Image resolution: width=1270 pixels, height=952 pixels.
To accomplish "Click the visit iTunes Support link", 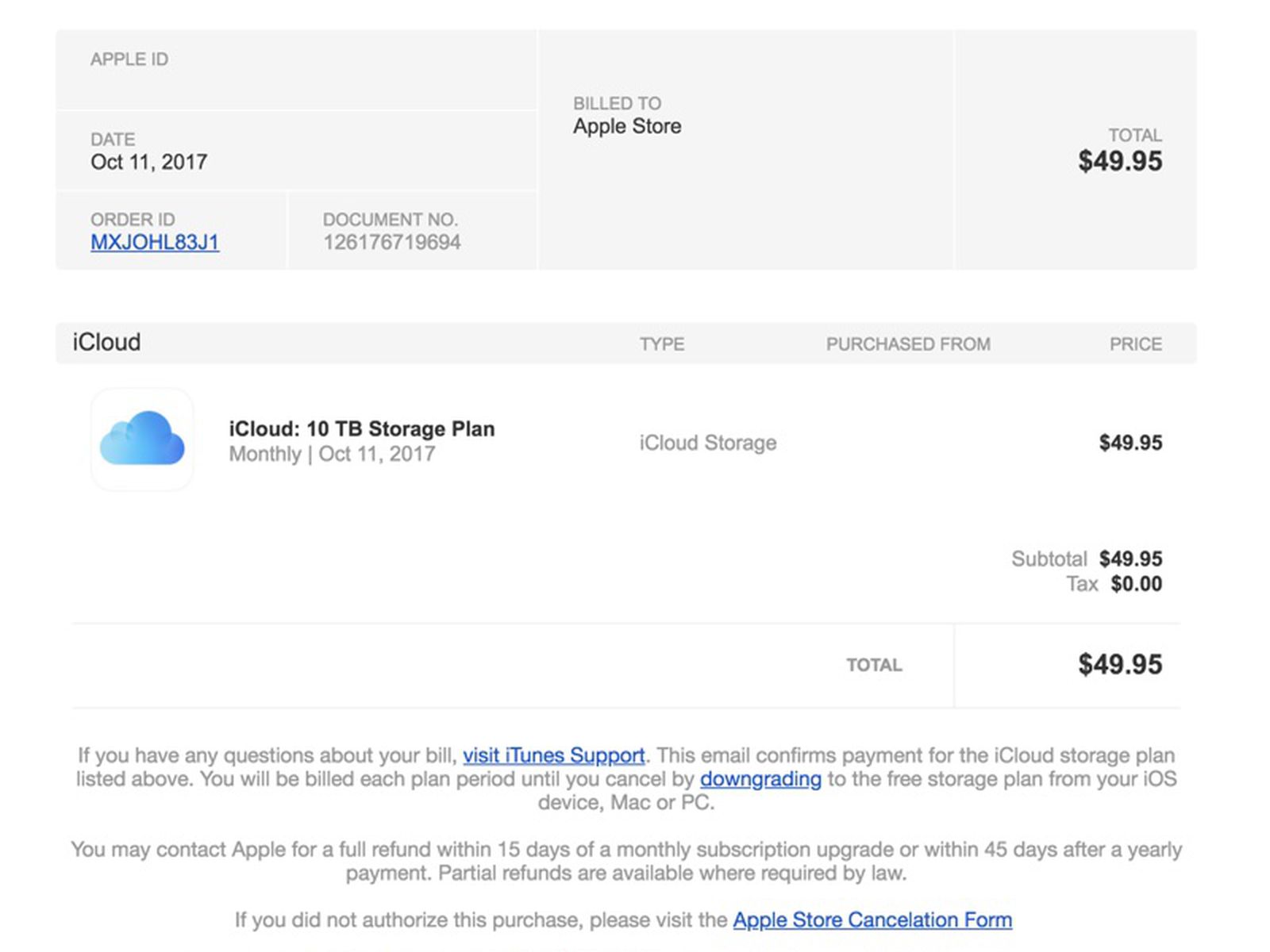I will [553, 755].
